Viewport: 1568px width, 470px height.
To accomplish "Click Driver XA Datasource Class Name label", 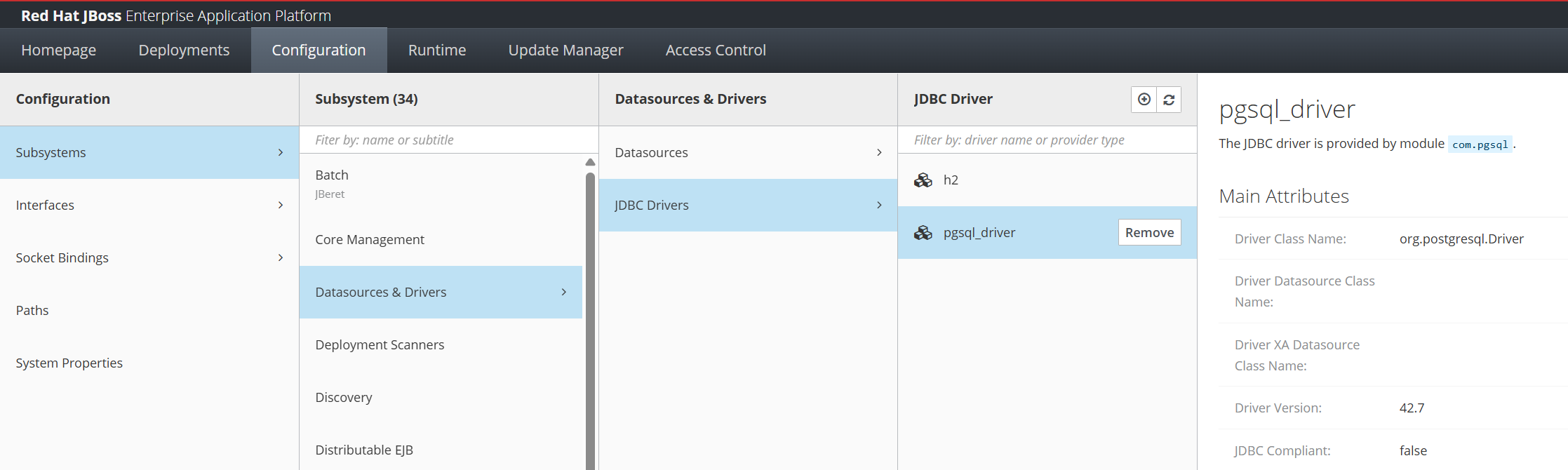I will click(x=1297, y=355).
